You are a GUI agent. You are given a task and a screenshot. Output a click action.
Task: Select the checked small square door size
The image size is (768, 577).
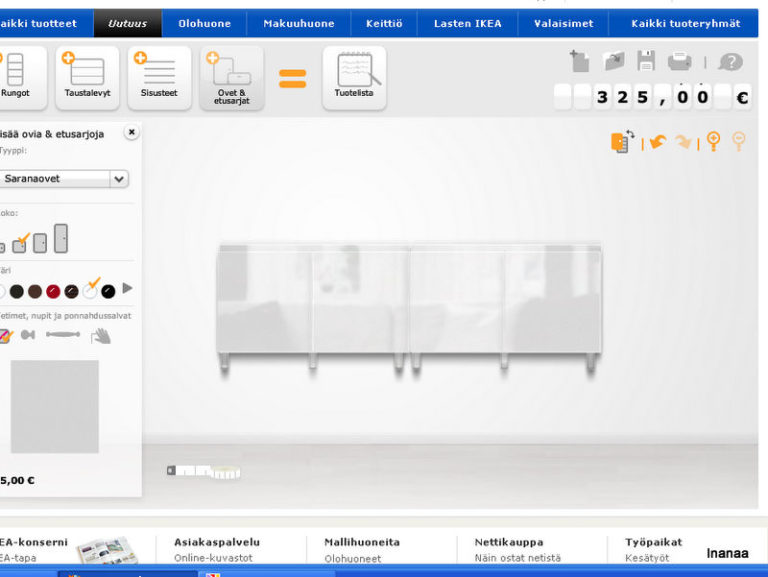(x=21, y=243)
